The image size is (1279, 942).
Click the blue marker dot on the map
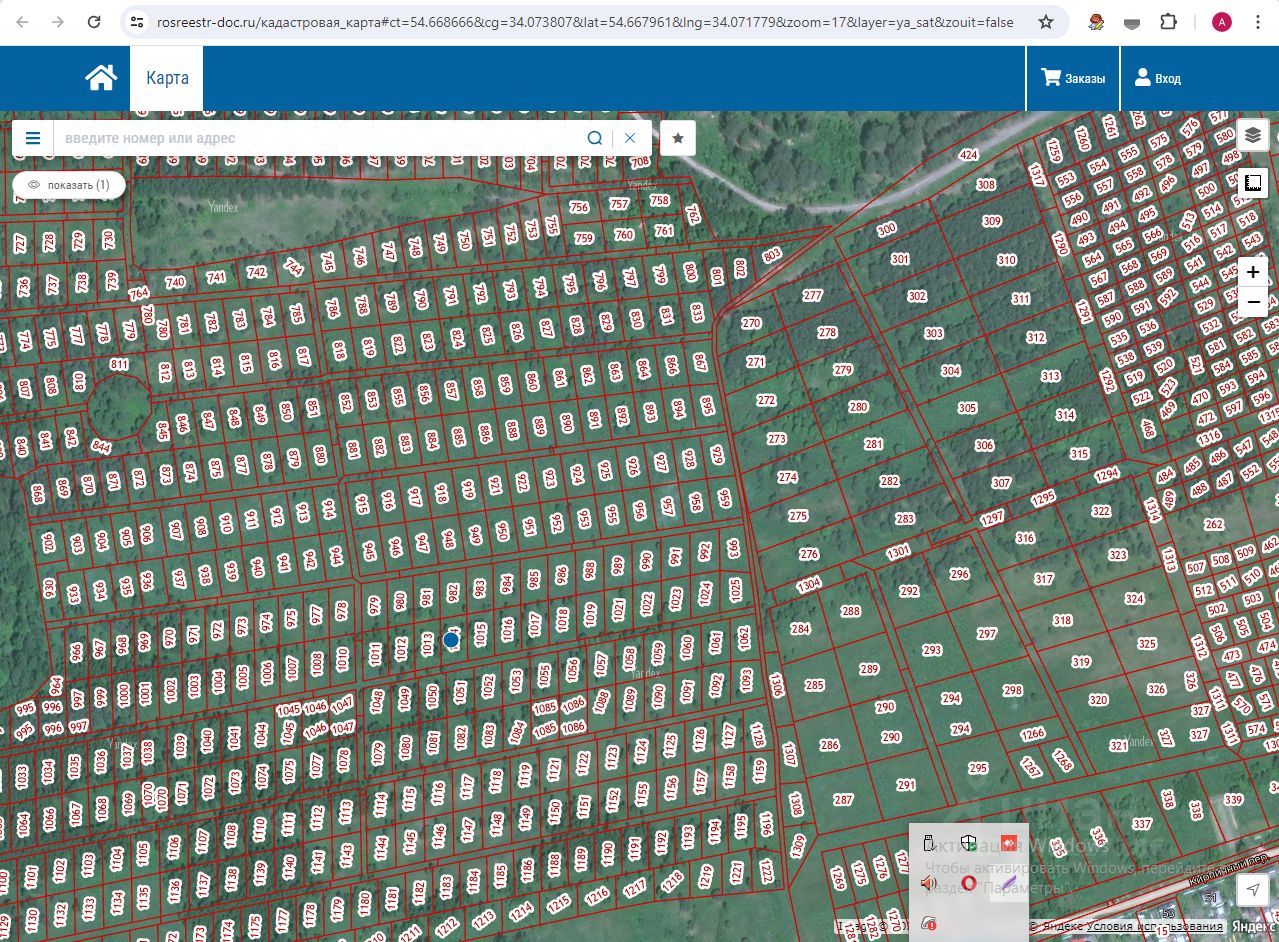tap(451, 640)
